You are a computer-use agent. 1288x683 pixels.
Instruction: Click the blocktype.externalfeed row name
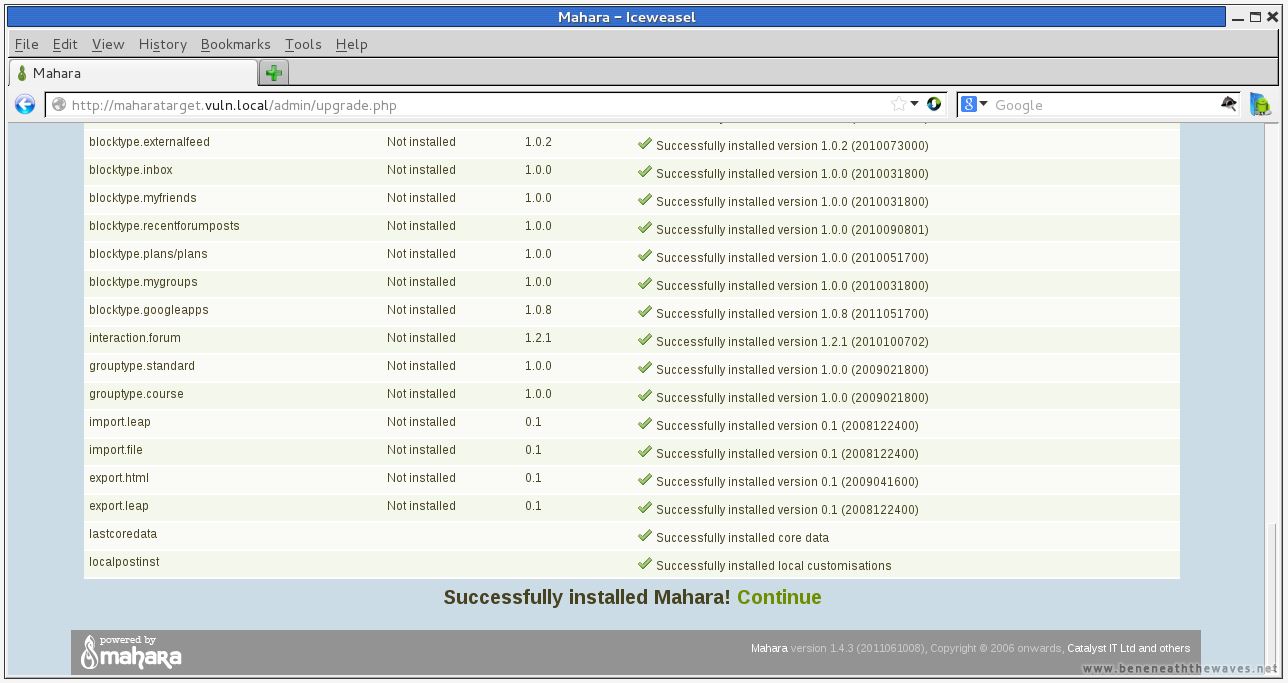point(149,142)
